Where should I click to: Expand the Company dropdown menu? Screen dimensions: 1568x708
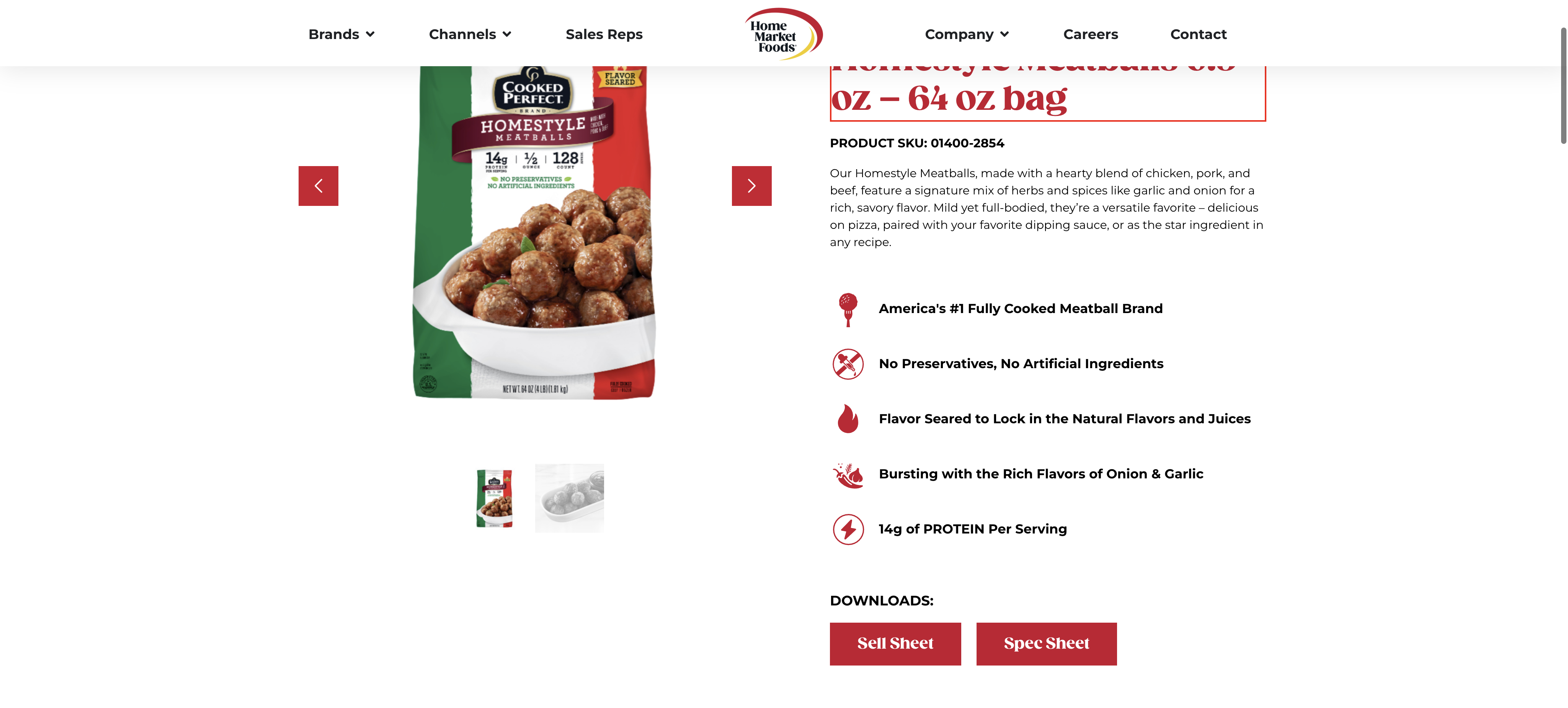point(966,34)
